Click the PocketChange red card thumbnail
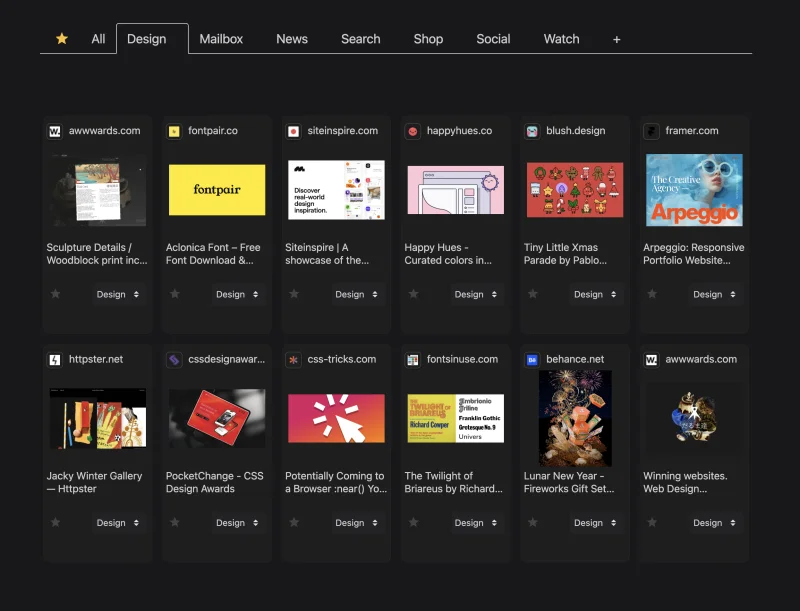This screenshot has height=611, width=800. [x=217, y=418]
